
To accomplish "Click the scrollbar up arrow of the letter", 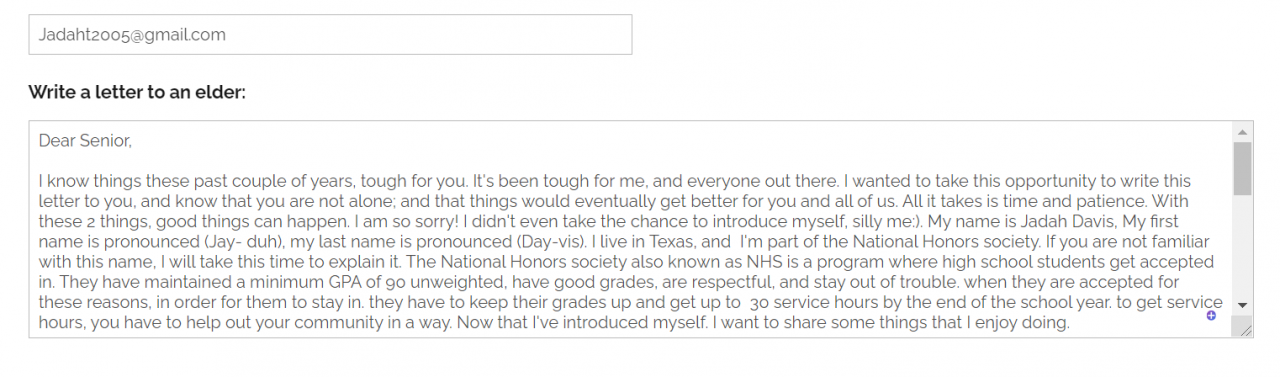I will [1243, 132].
